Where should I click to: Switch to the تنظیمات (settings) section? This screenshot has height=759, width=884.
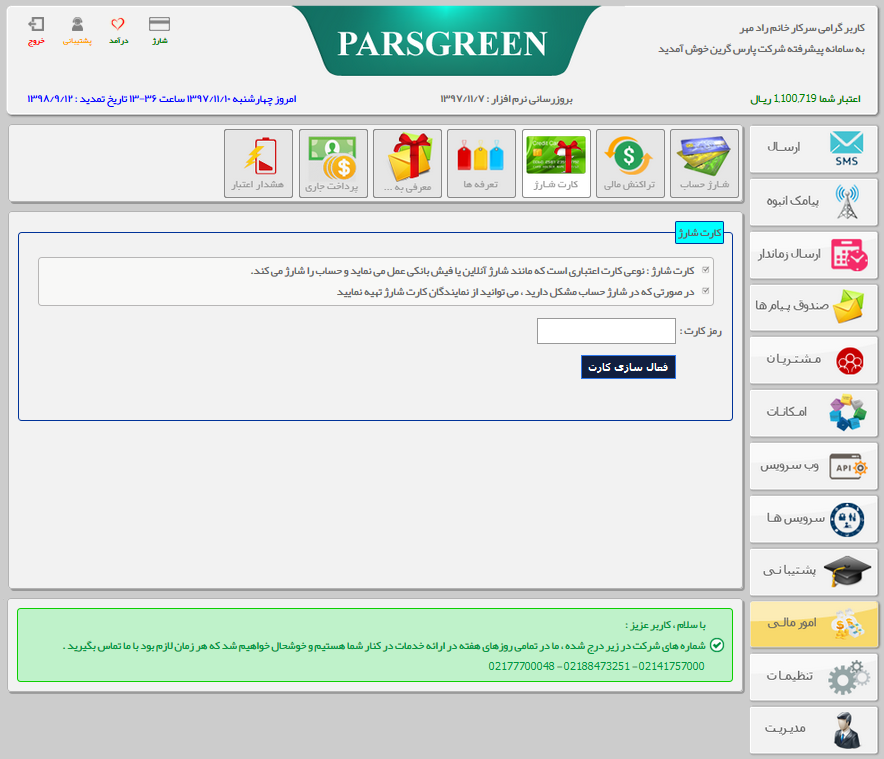click(x=813, y=677)
